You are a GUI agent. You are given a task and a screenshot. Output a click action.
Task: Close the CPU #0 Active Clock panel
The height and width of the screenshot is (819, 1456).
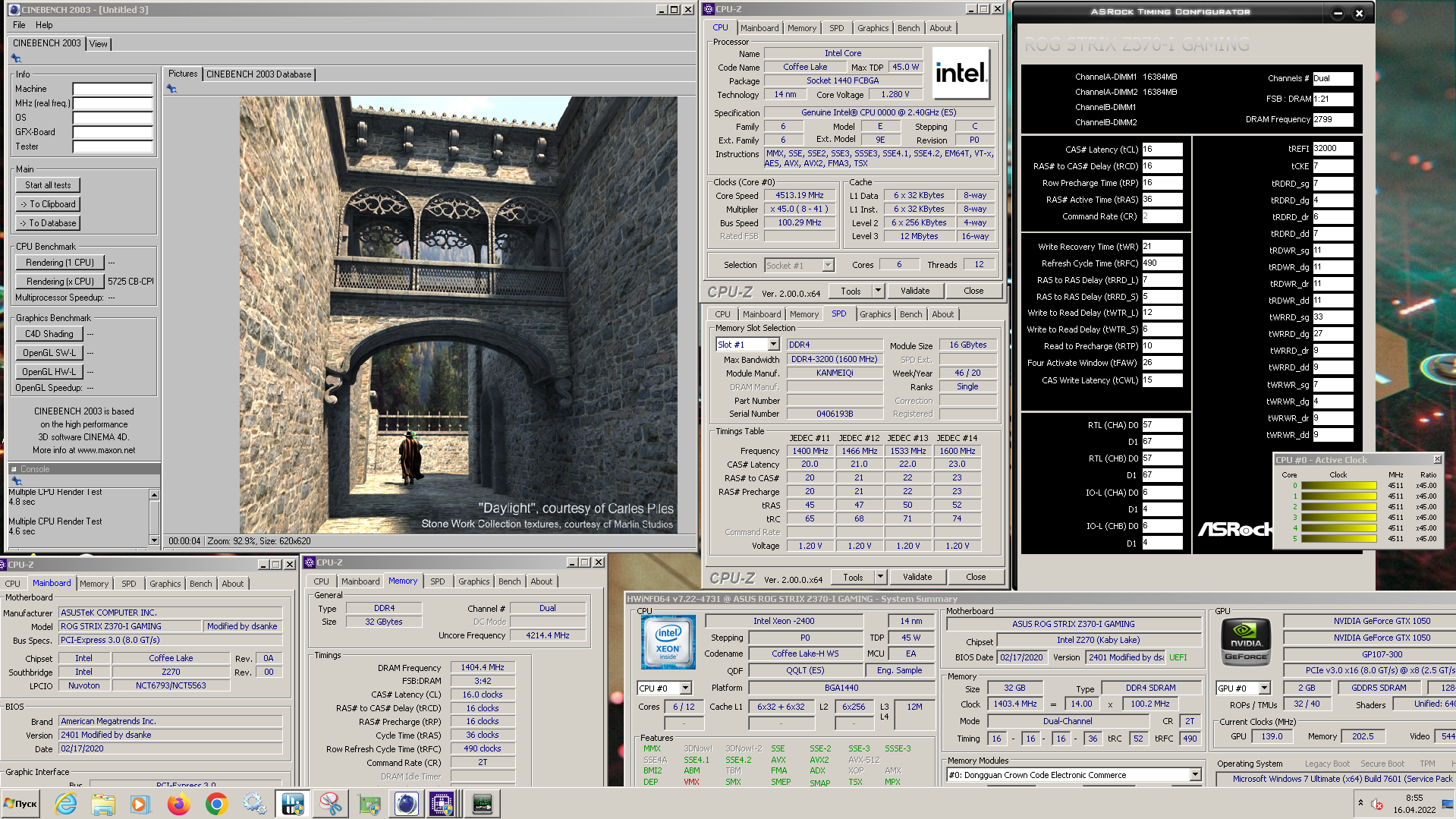point(1437,459)
